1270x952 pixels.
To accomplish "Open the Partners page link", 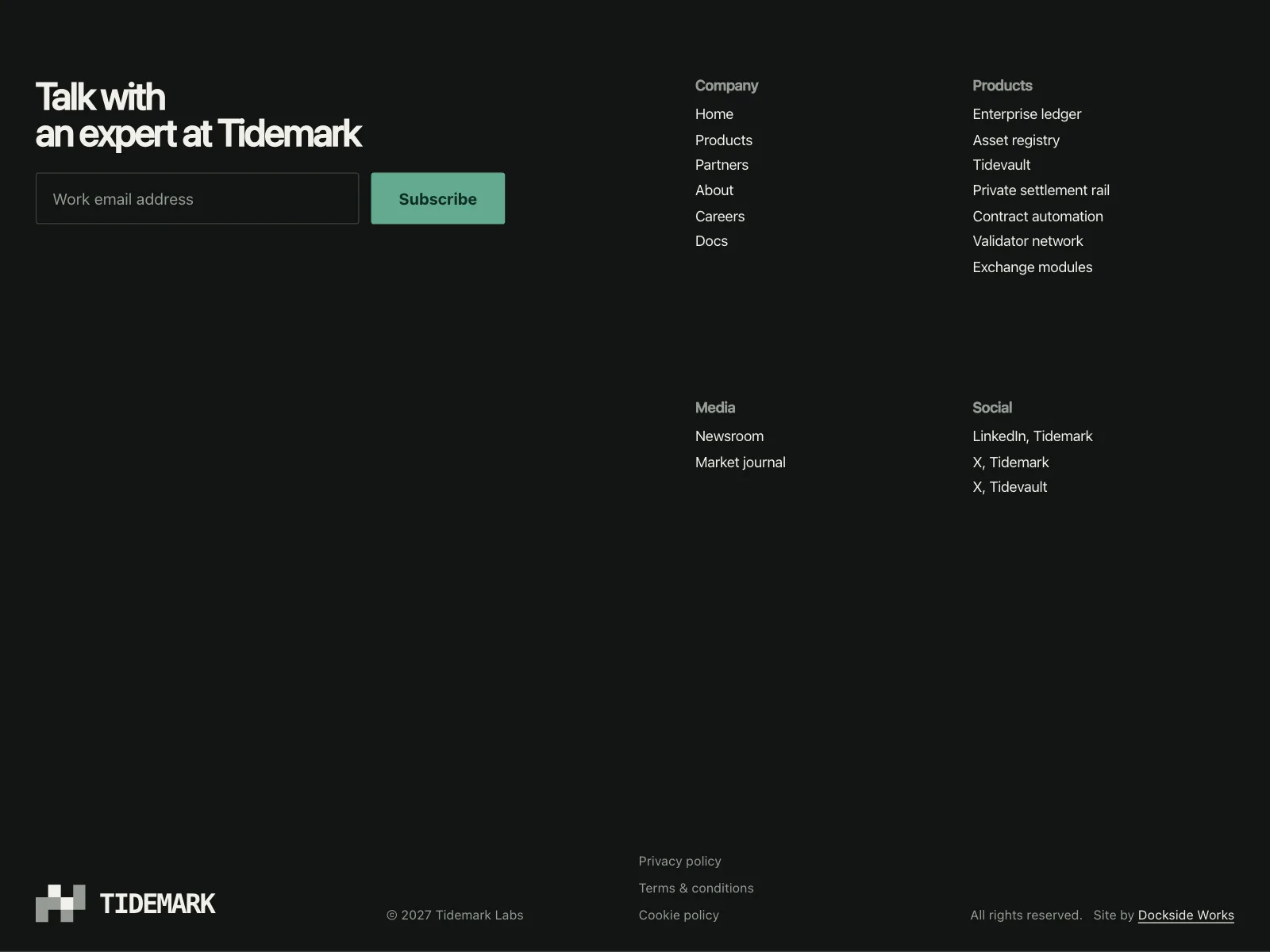I will pos(722,165).
